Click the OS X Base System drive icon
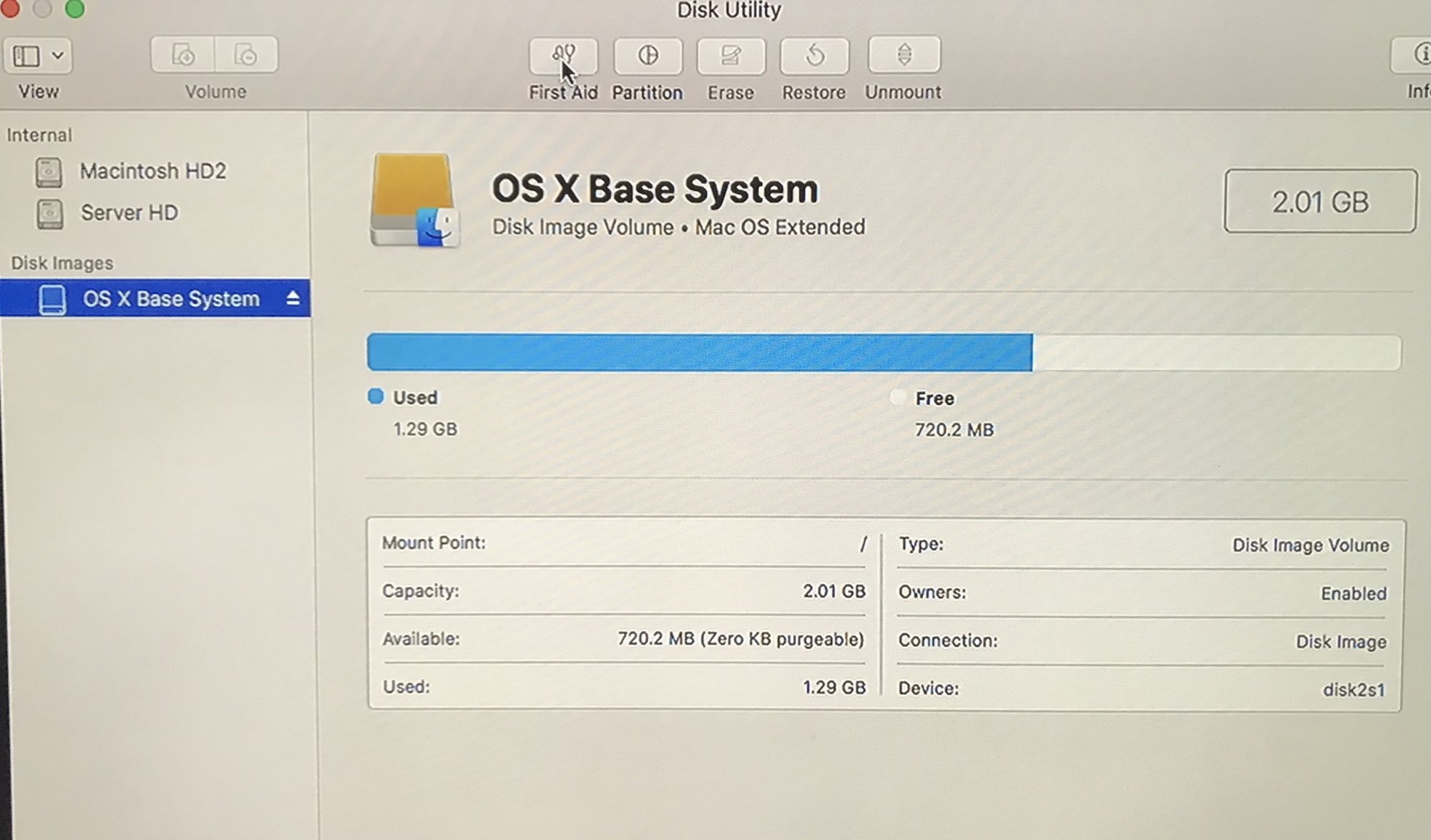Image resolution: width=1431 pixels, height=840 pixels. coord(414,200)
